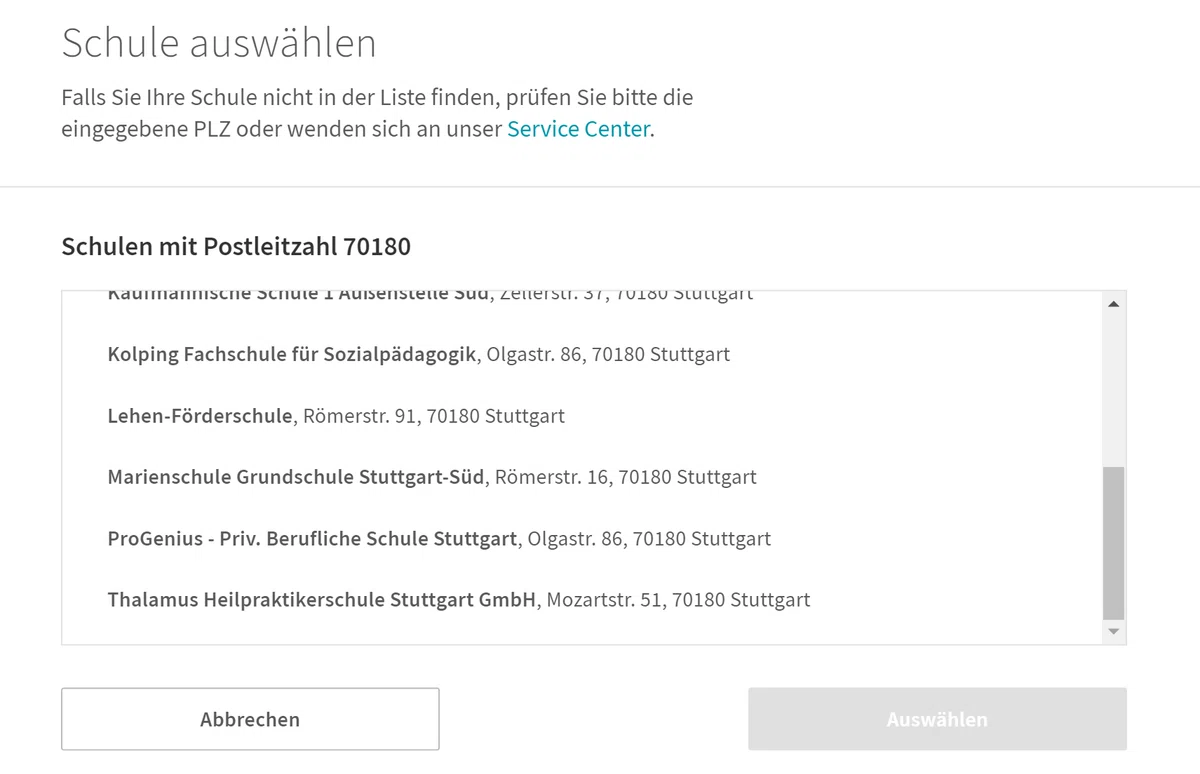Viewport: 1200px width, 774px height.
Task: Select Lehen-Förderschule entry
Action: [x=582, y=416]
